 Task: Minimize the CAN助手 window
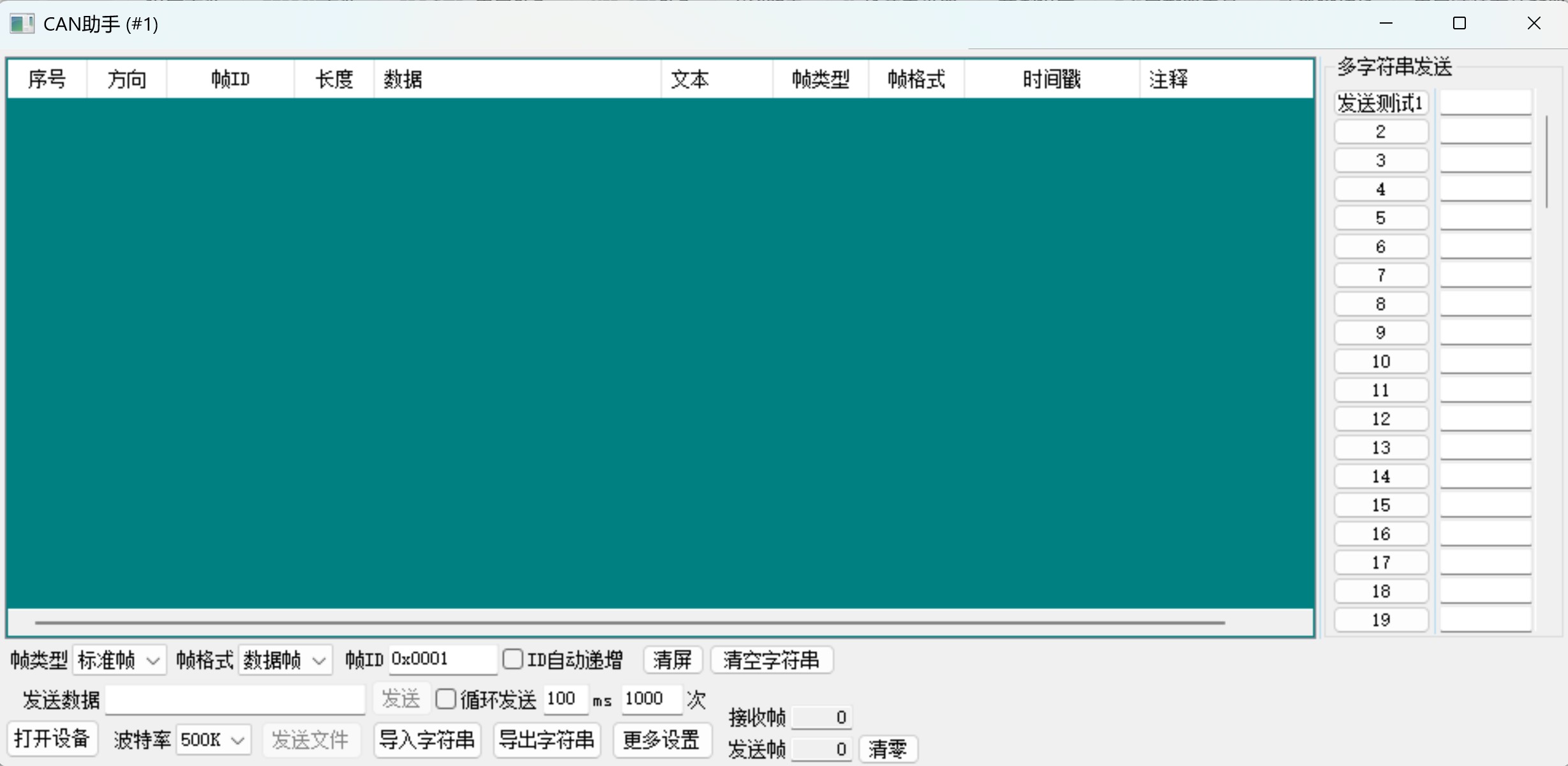coord(1386,24)
